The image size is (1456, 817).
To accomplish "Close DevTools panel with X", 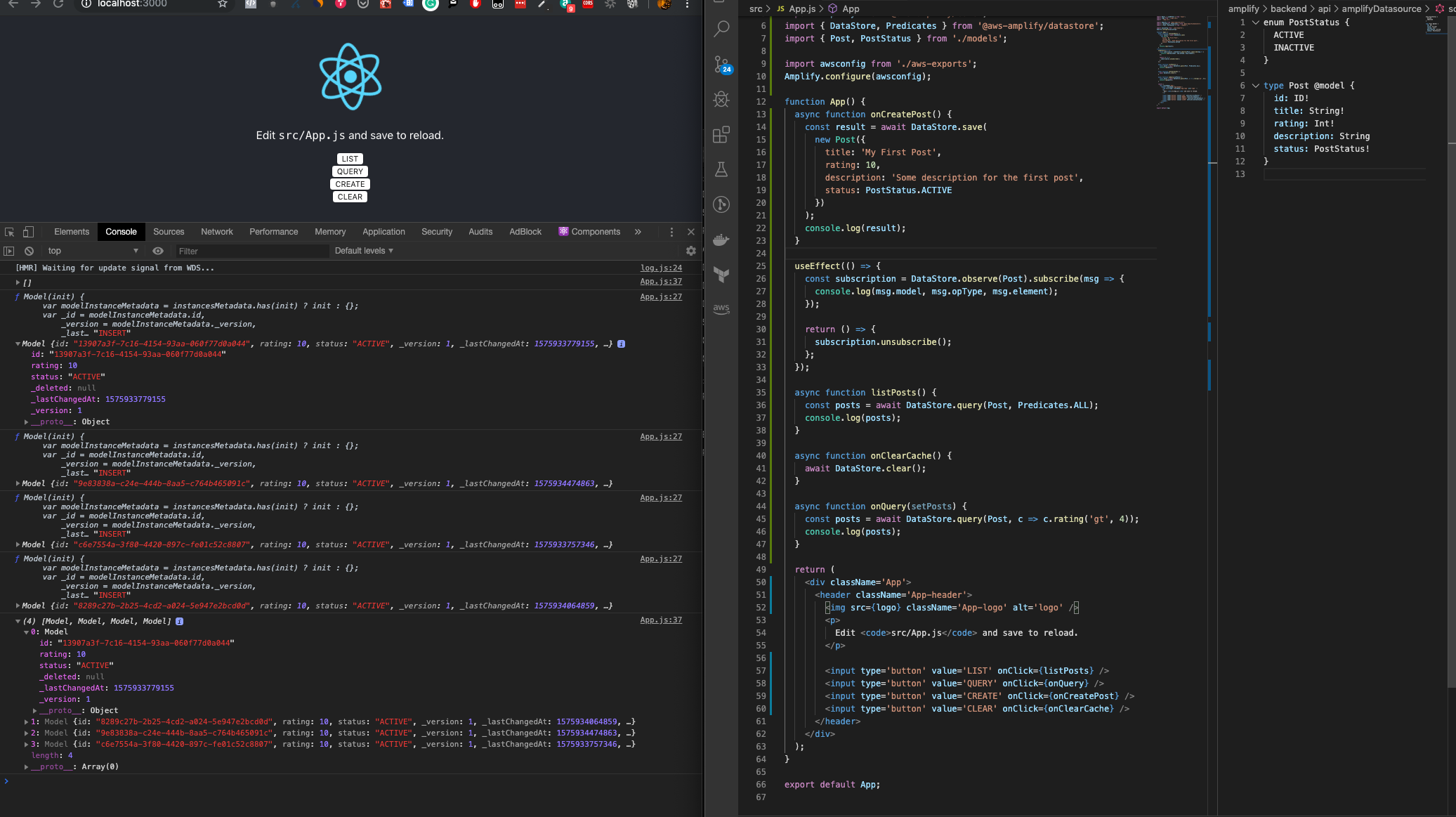I will coord(691,232).
